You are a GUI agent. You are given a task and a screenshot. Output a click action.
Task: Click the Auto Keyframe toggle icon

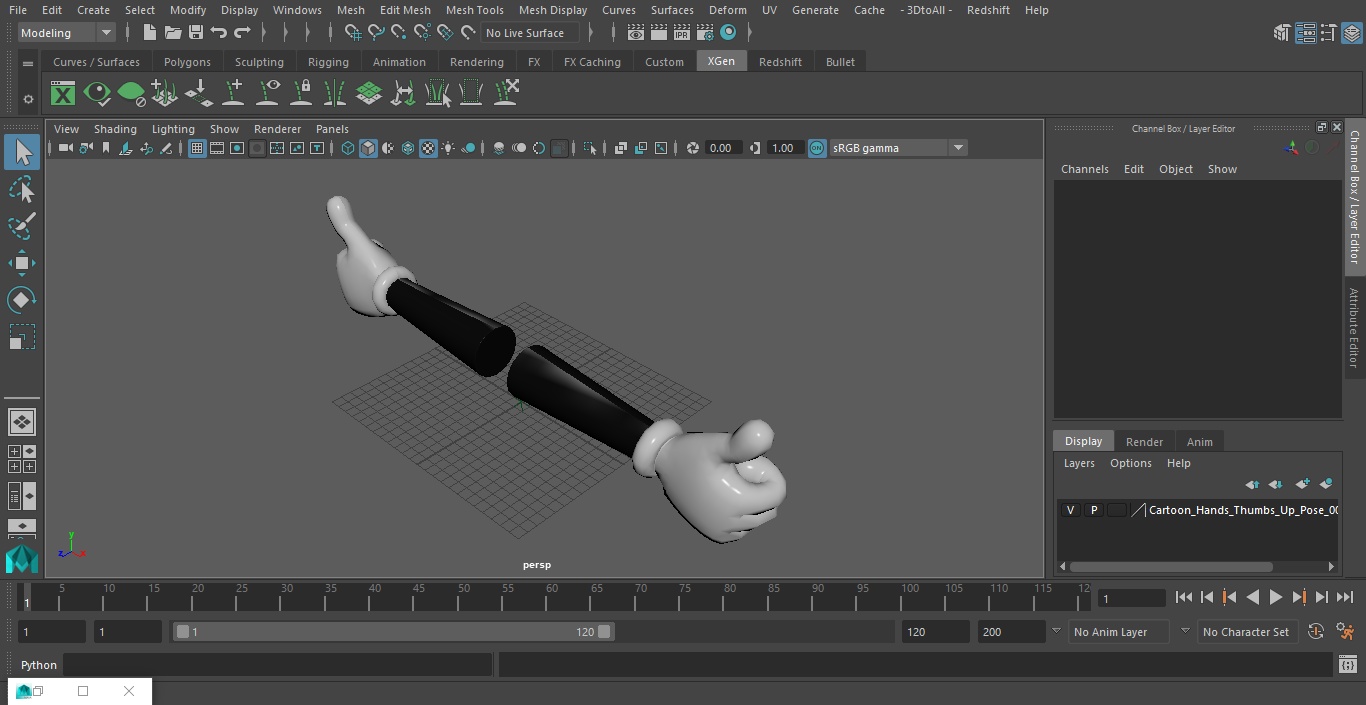(x=1316, y=632)
